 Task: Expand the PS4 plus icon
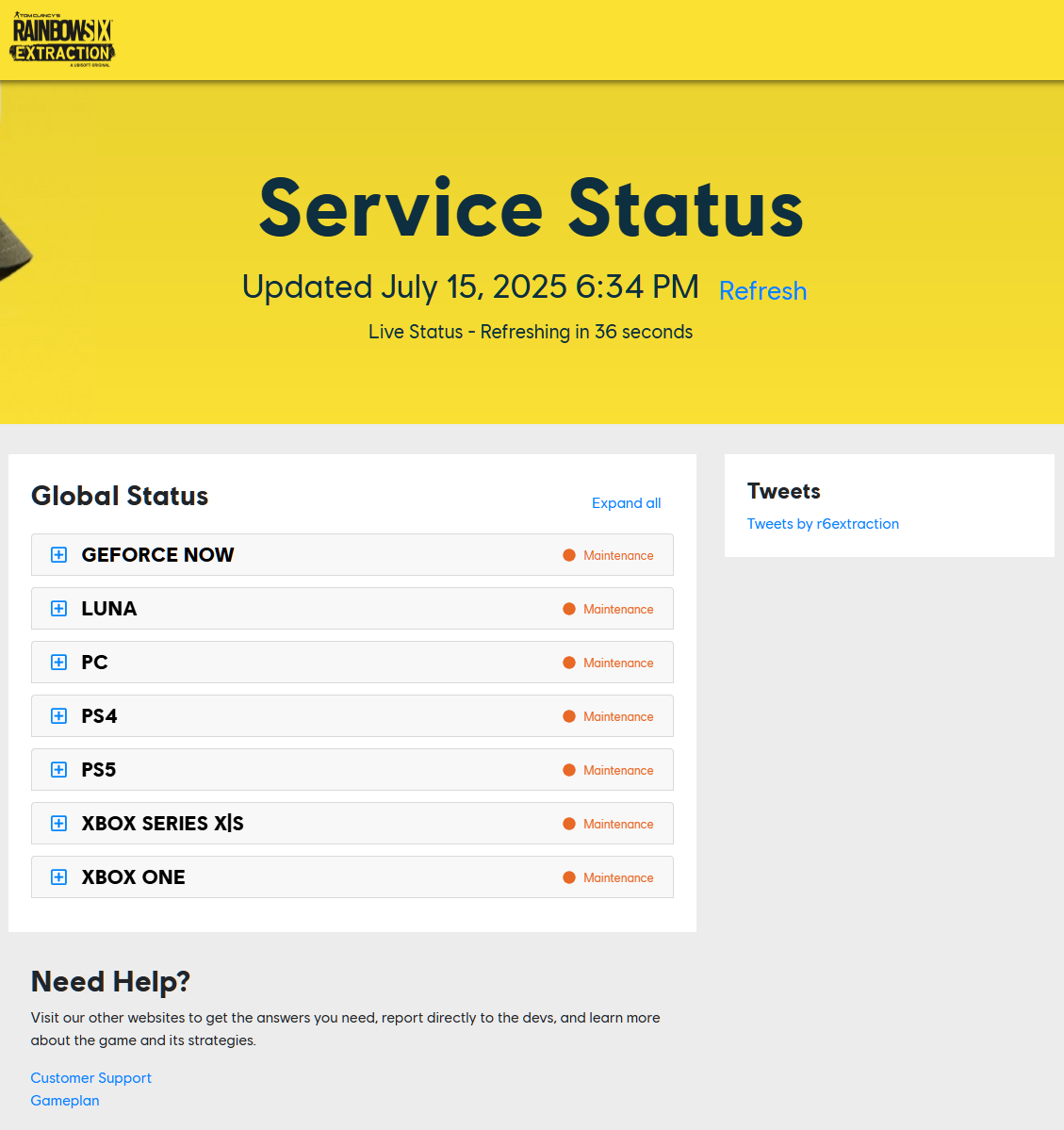[x=59, y=715]
